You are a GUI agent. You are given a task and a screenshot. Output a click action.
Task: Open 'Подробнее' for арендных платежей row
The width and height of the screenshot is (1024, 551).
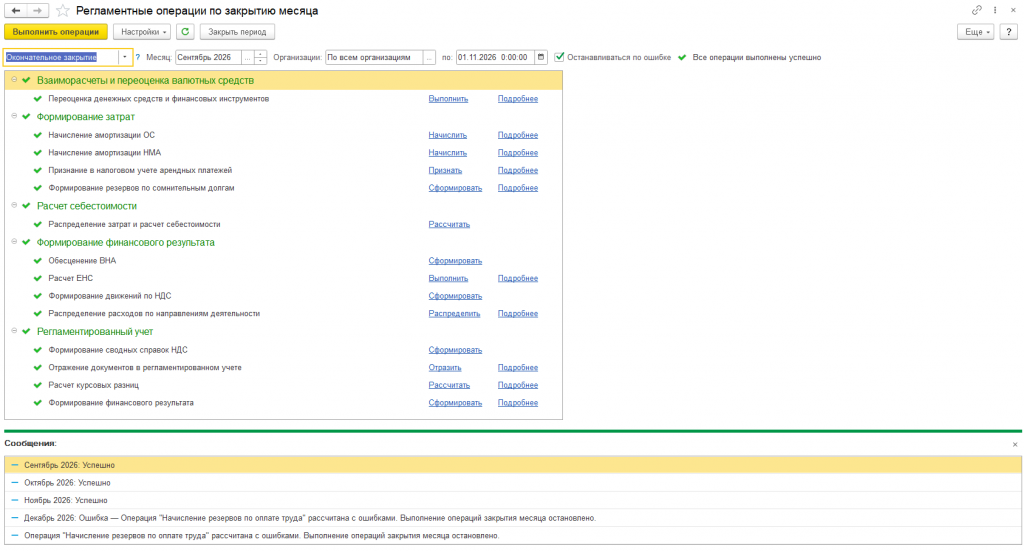[x=518, y=170]
